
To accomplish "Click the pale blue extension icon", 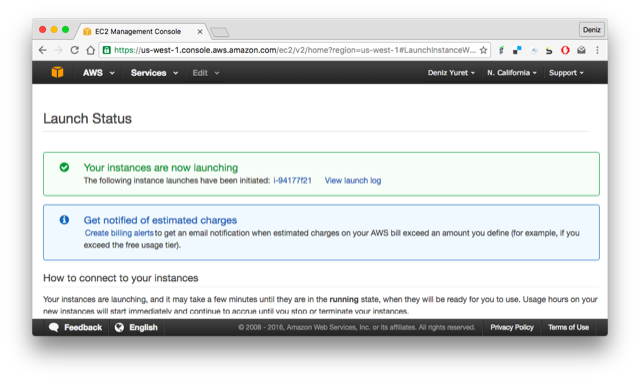I will coord(533,50).
